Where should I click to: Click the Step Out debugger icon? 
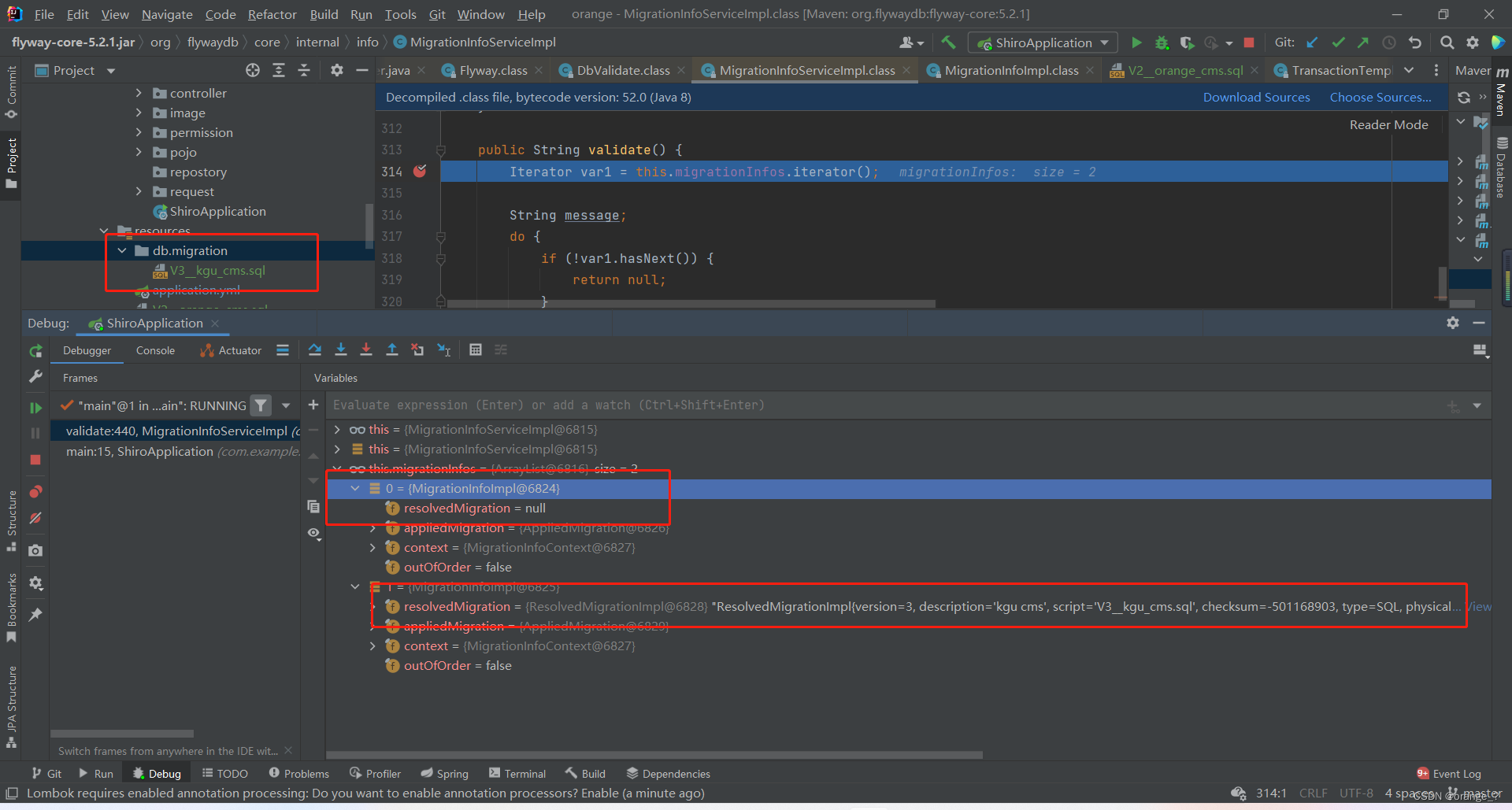[x=392, y=350]
